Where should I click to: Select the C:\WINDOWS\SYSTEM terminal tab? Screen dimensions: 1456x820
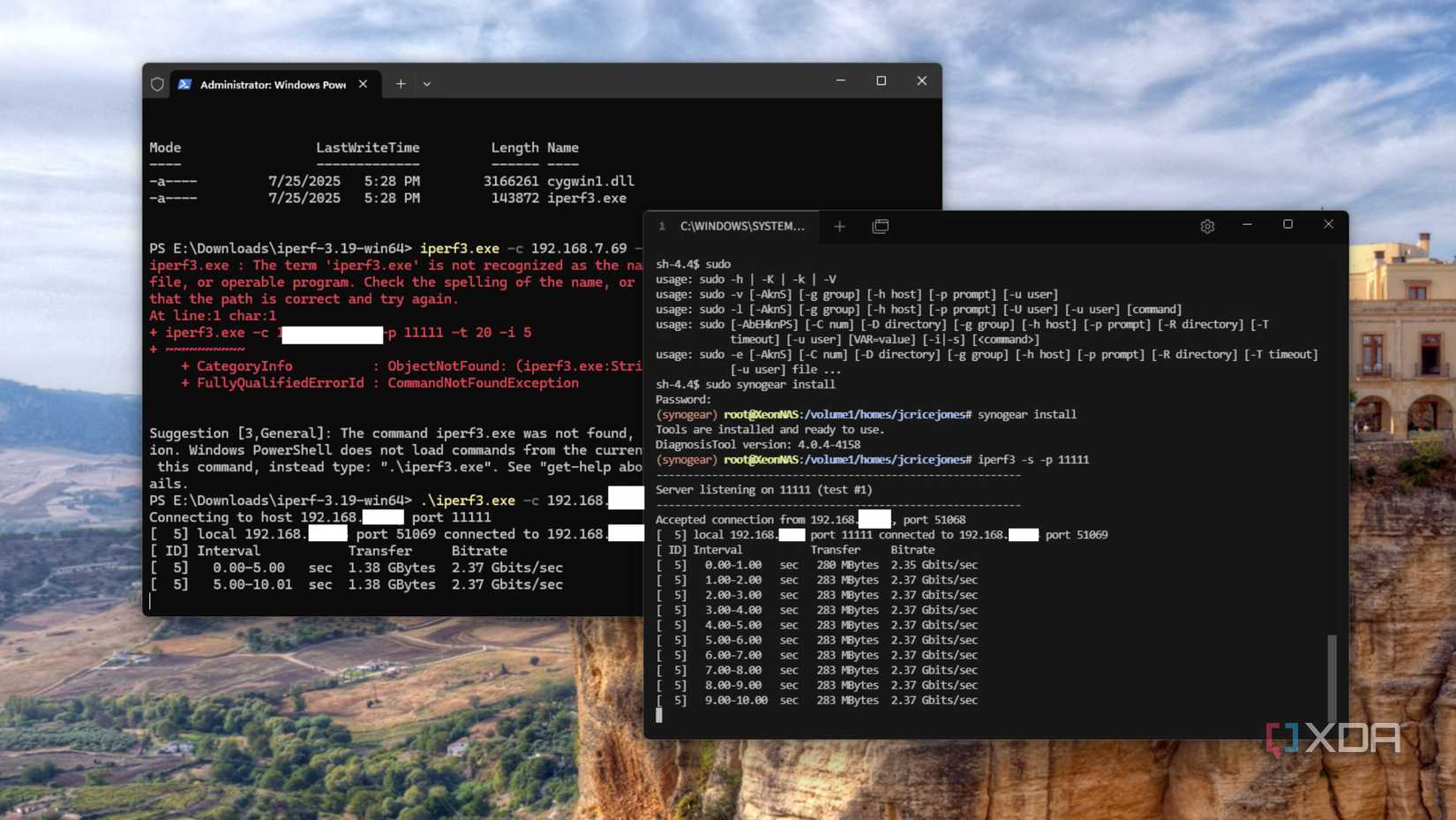(x=741, y=226)
